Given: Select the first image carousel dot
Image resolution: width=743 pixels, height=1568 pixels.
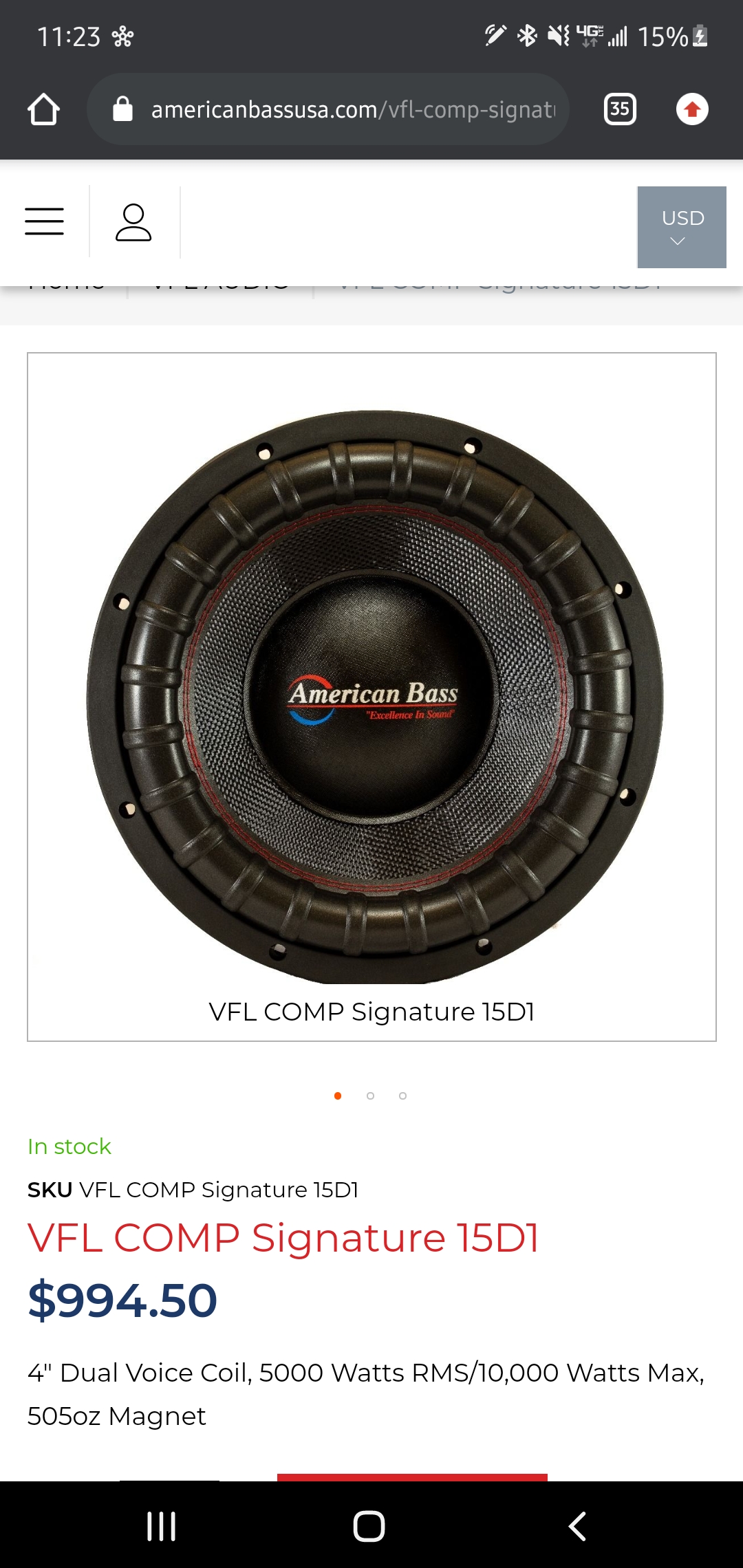Looking at the screenshot, I should [x=338, y=1096].
